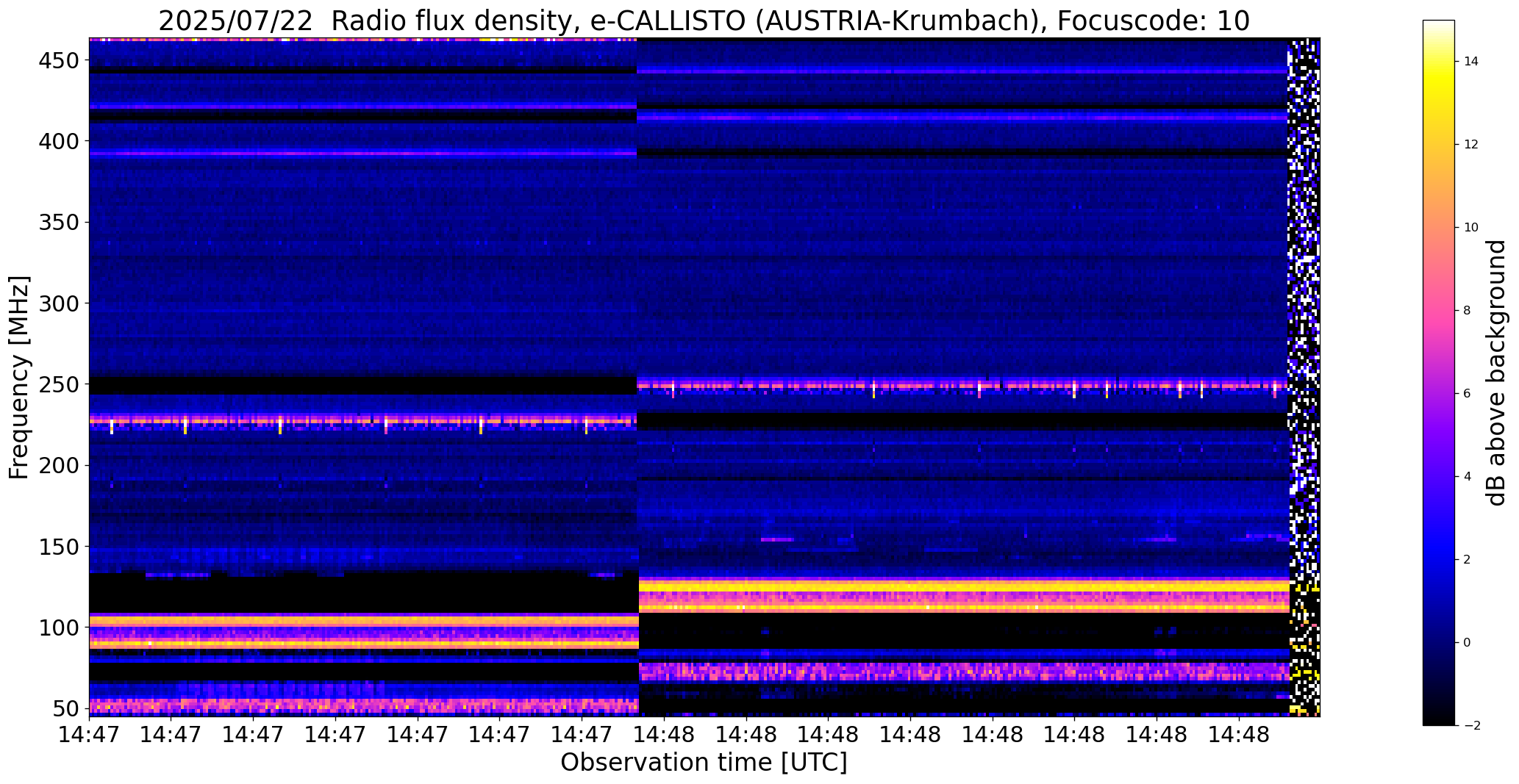Screen dimensions: 1519x784
Task: Click the plot title with e-CALLISTO AUSTRIA-Krumbach
Action: click(x=704, y=21)
